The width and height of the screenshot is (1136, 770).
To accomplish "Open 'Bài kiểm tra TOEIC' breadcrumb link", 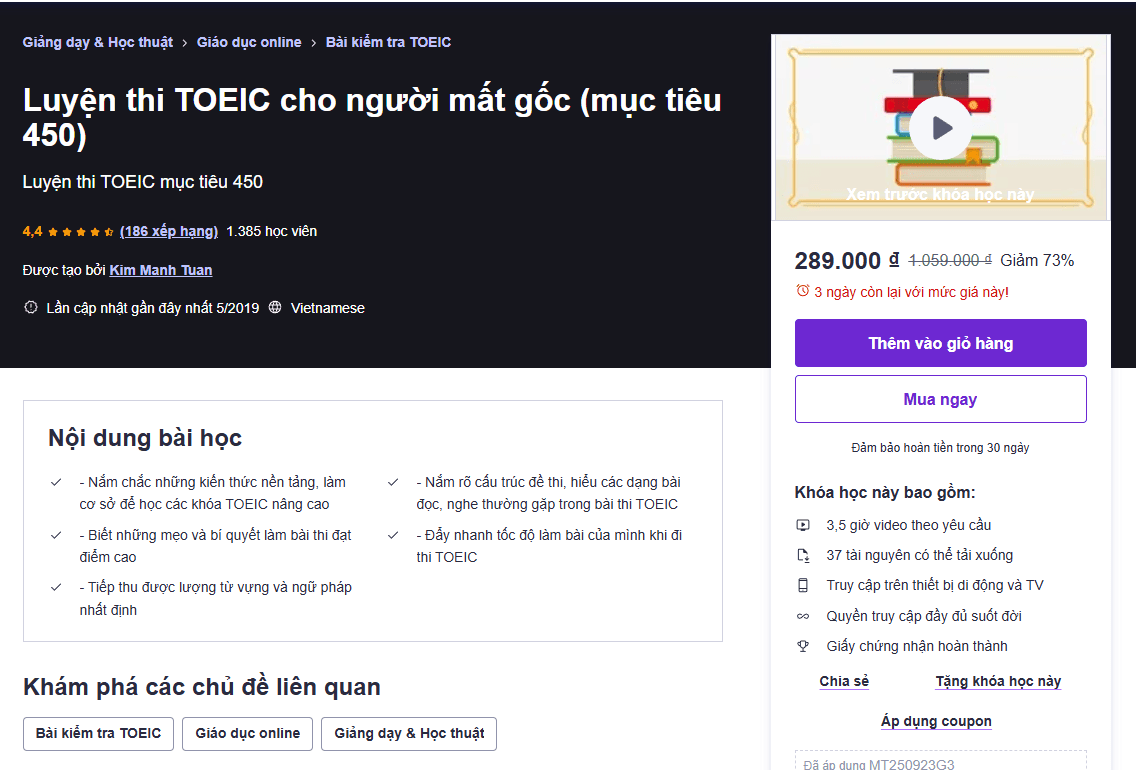I will 388,42.
